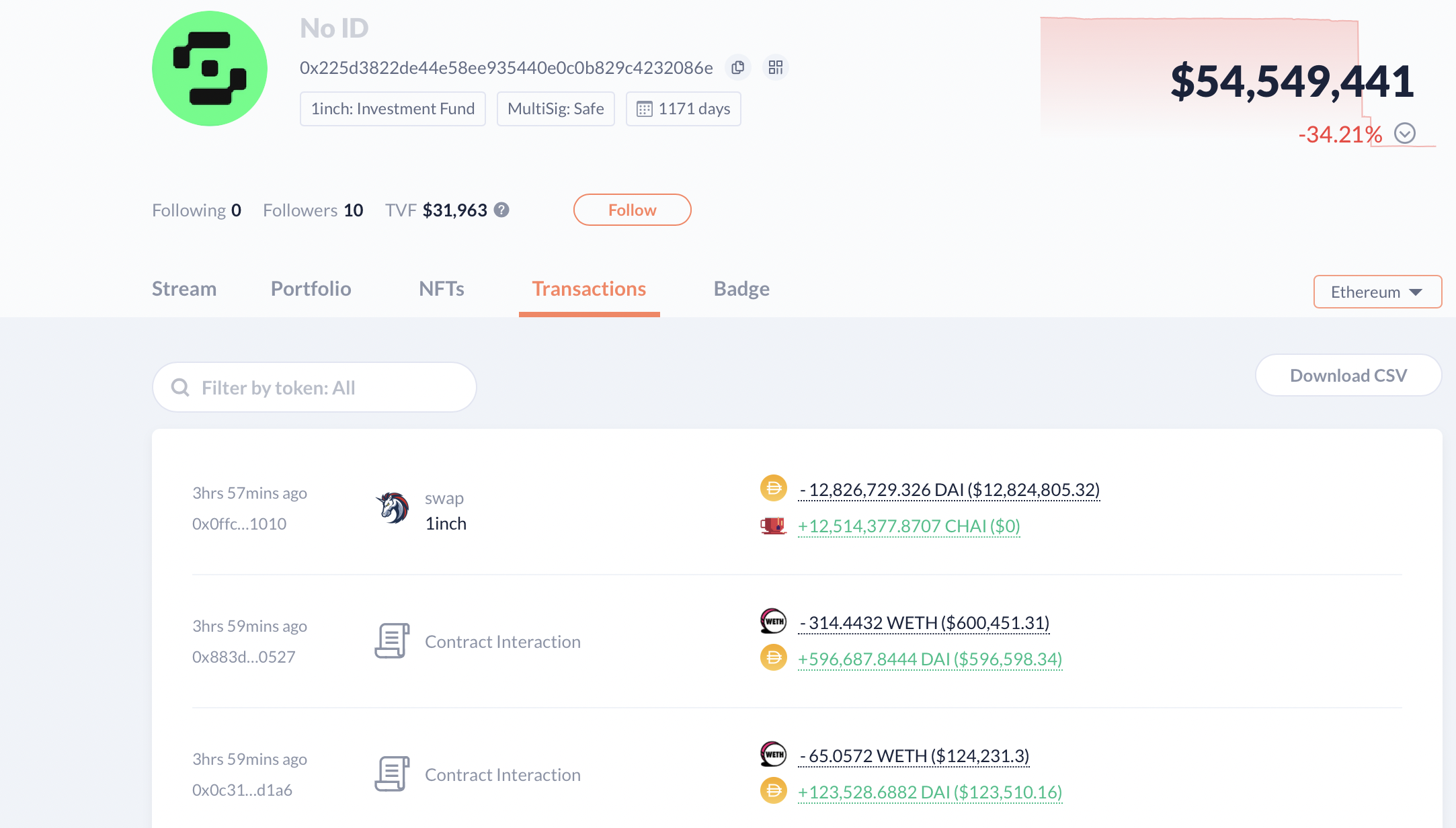Click the 'swap' action label

(x=444, y=498)
